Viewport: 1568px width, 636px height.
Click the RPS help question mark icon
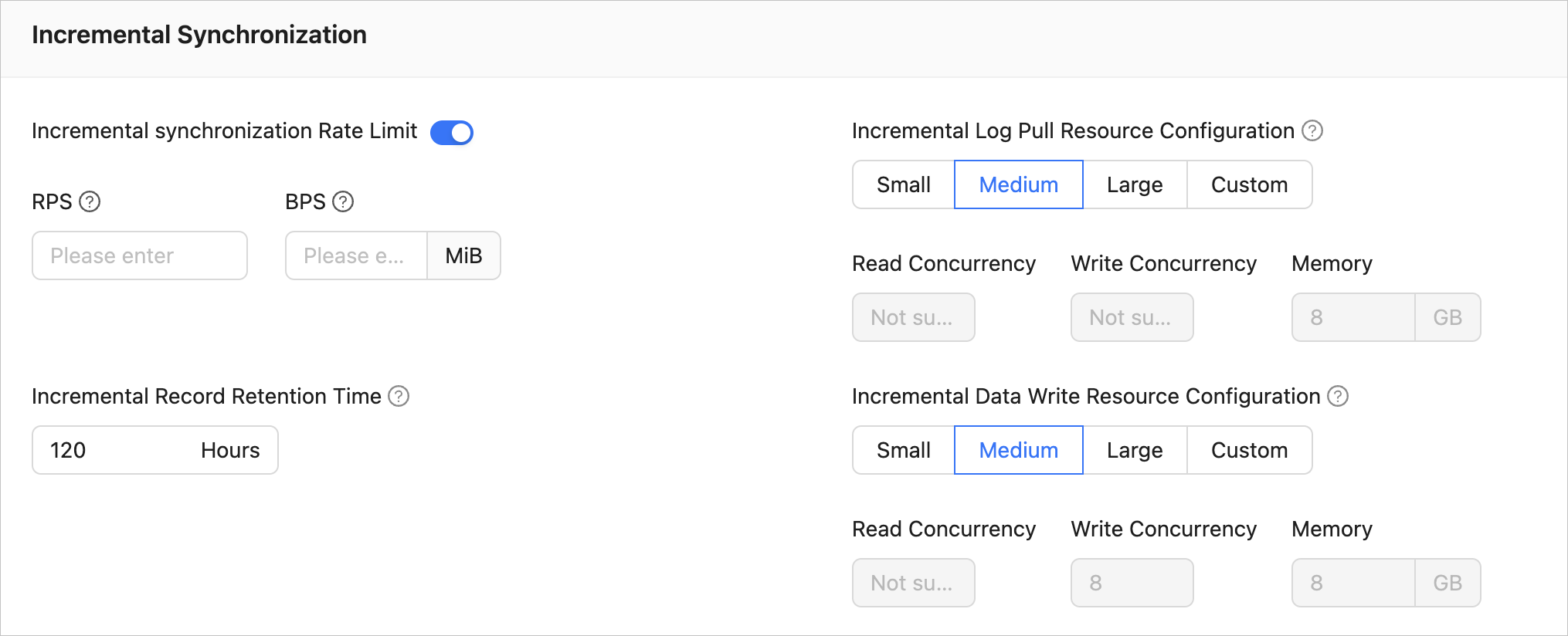point(90,201)
